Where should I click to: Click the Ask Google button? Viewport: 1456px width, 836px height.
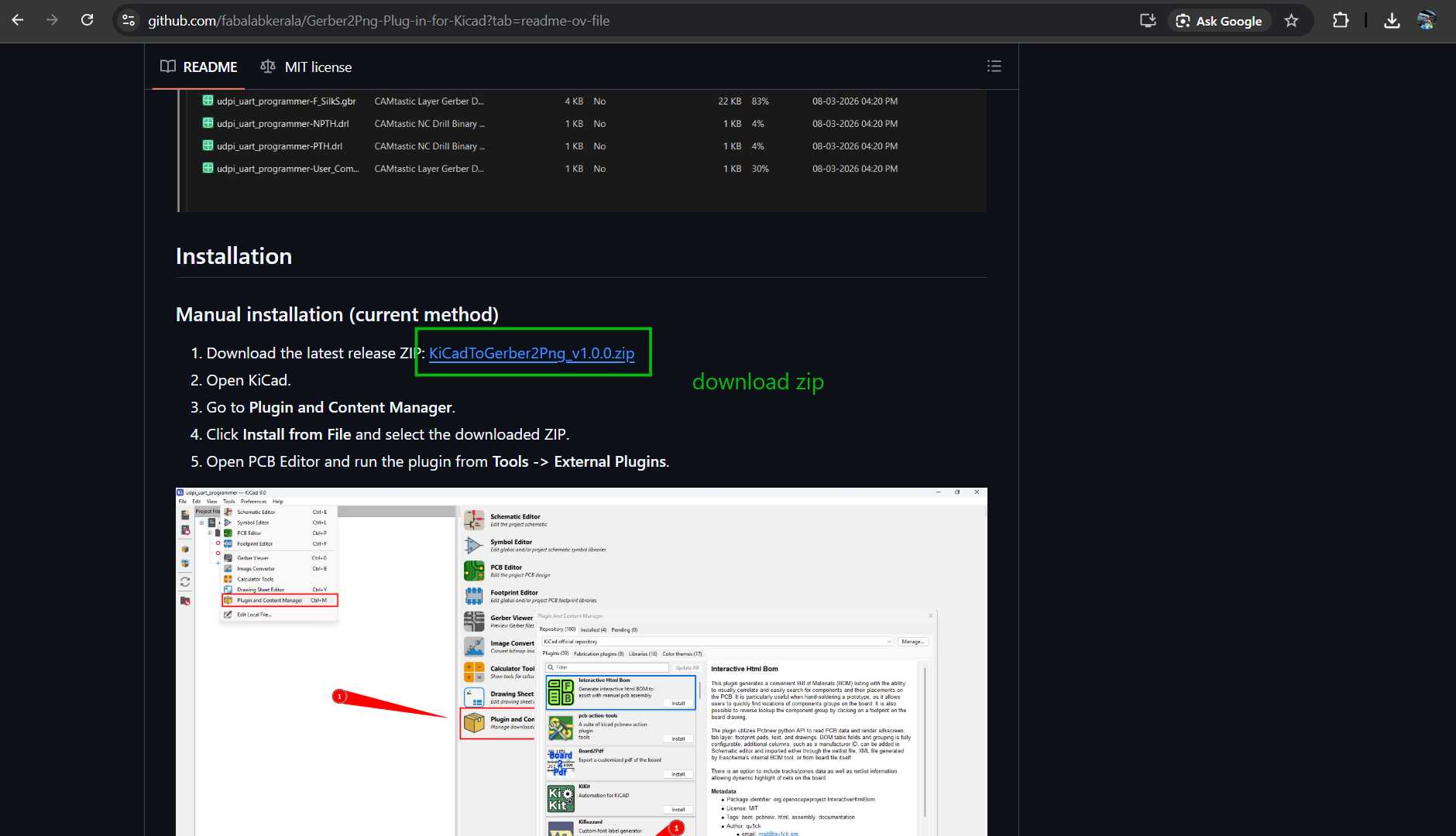click(1219, 21)
